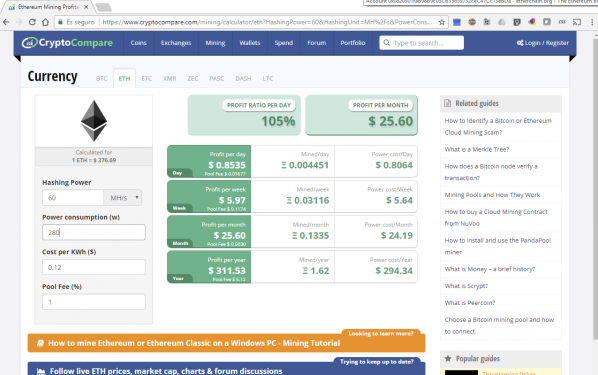Click the Mined/week 0.03116 value

click(308, 200)
